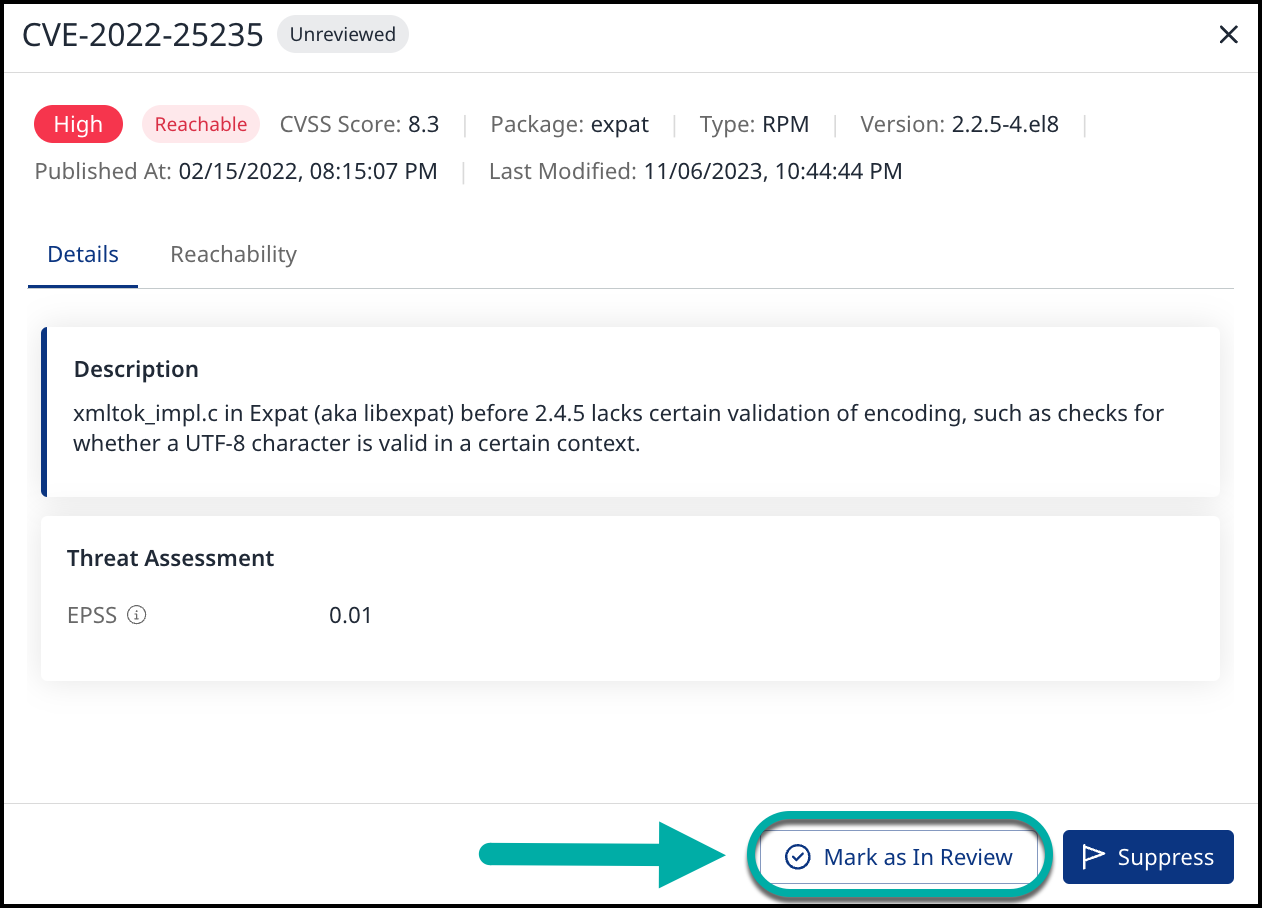Click the flag icon on Suppress button

click(1094, 857)
